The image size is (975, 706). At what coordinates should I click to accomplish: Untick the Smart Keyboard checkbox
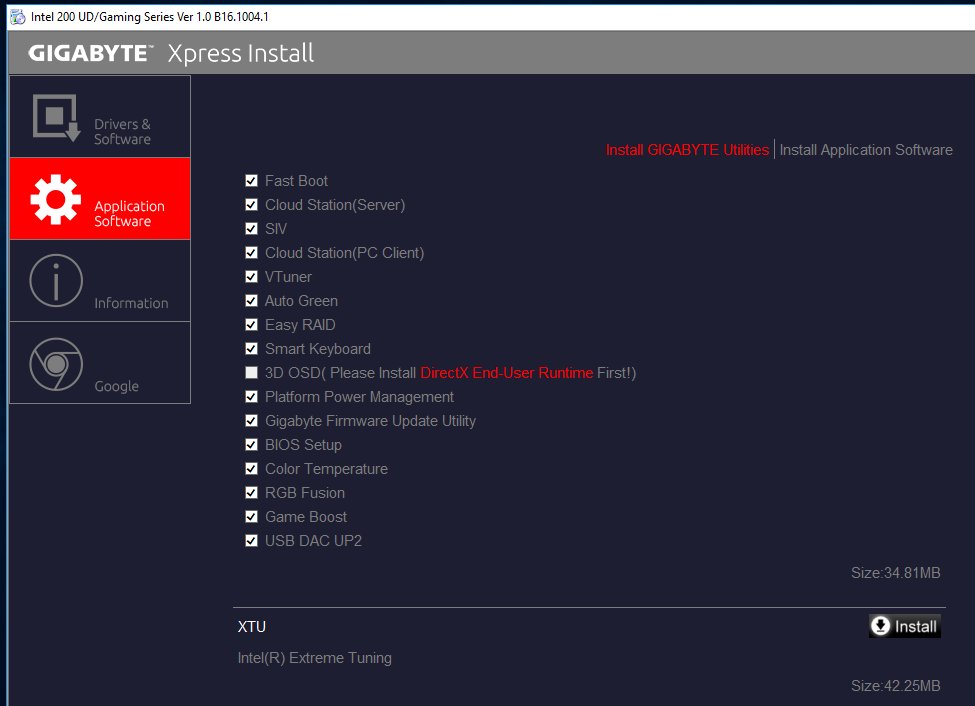pos(251,349)
